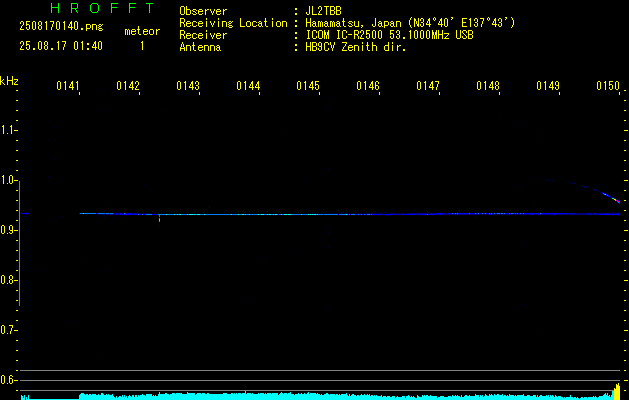Click the Antenna label
Image resolution: width=629 pixels, height=400 pixels.
coord(200,47)
